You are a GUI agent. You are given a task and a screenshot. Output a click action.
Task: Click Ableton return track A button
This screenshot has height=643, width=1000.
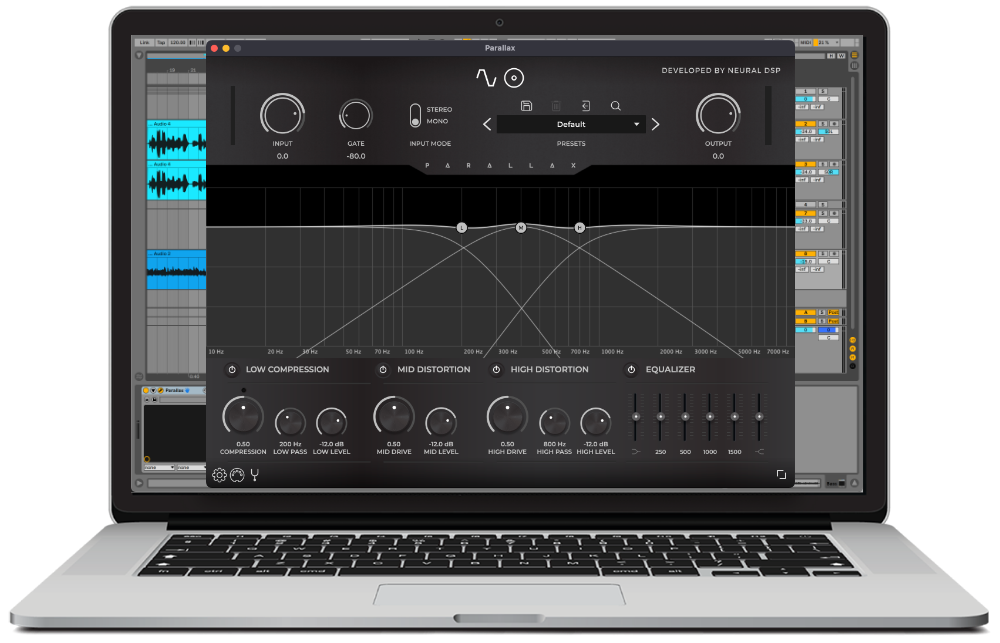click(805, 313)
